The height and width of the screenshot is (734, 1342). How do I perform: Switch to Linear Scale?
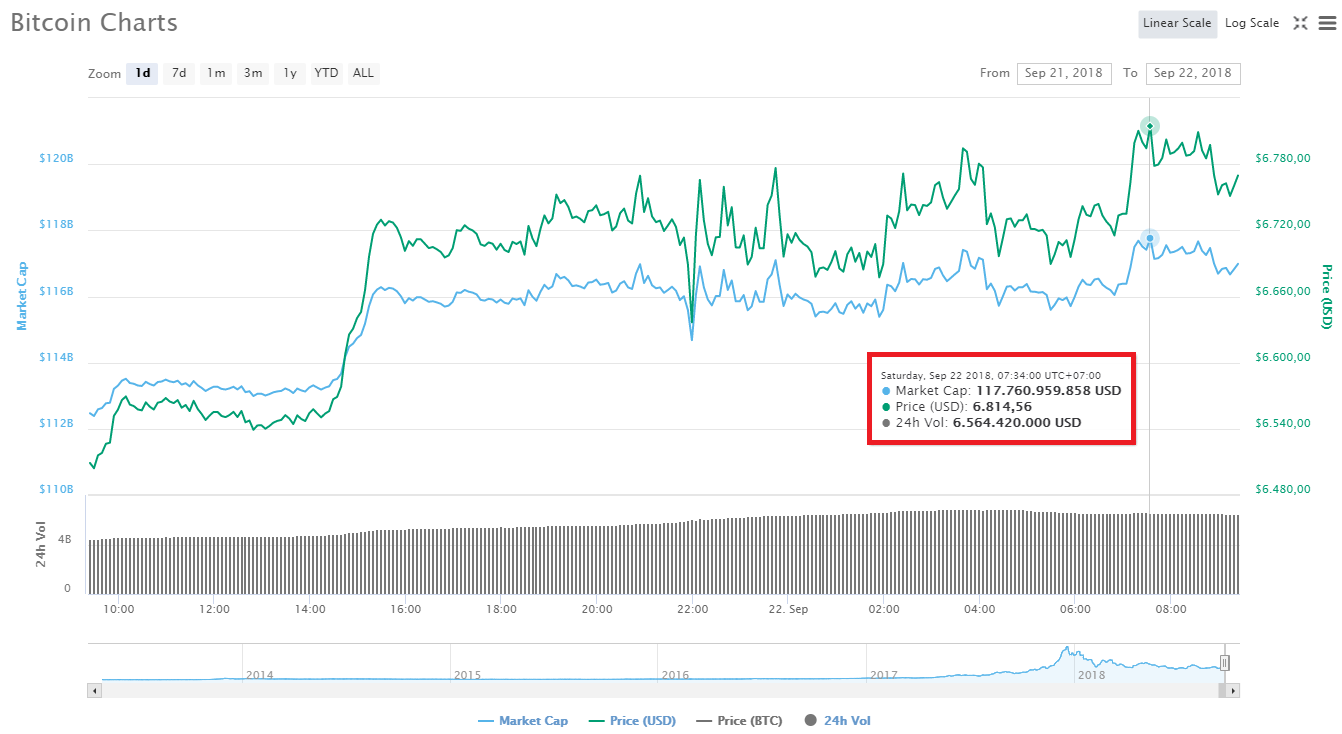pos(1177,23)
